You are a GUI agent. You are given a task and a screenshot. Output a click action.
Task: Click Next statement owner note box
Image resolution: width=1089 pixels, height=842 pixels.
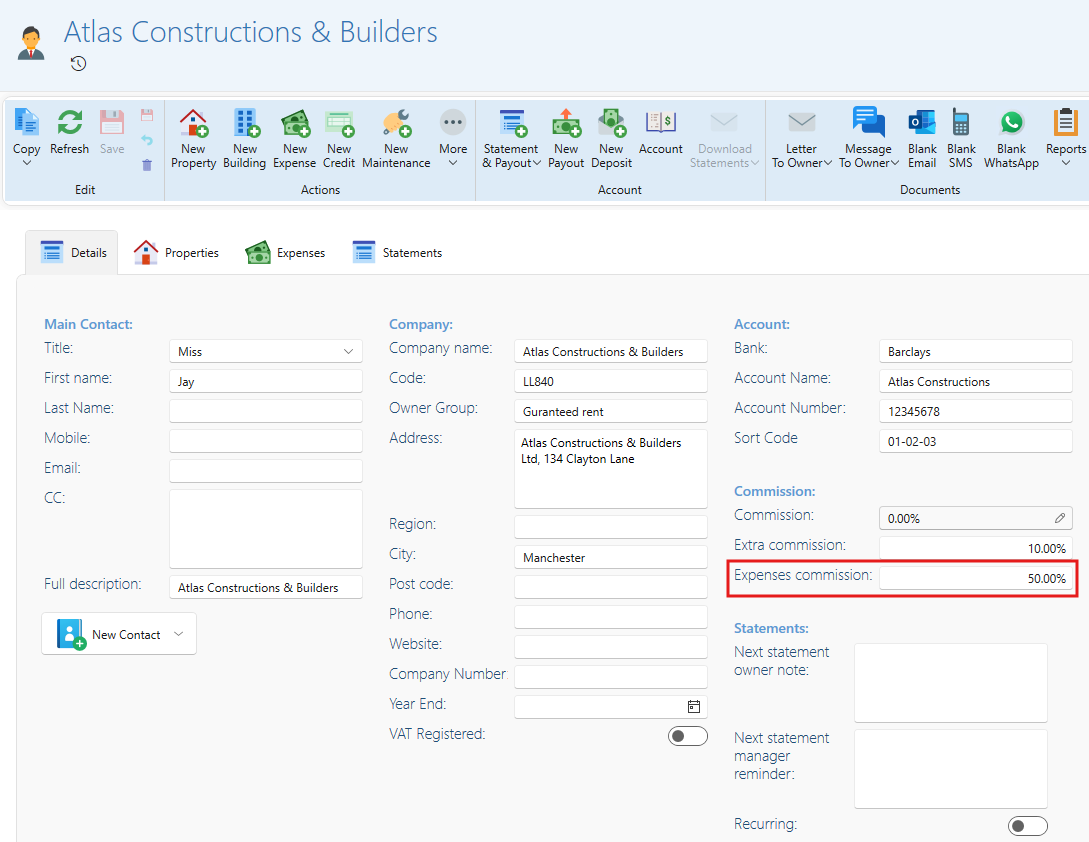tap(951, 683)
